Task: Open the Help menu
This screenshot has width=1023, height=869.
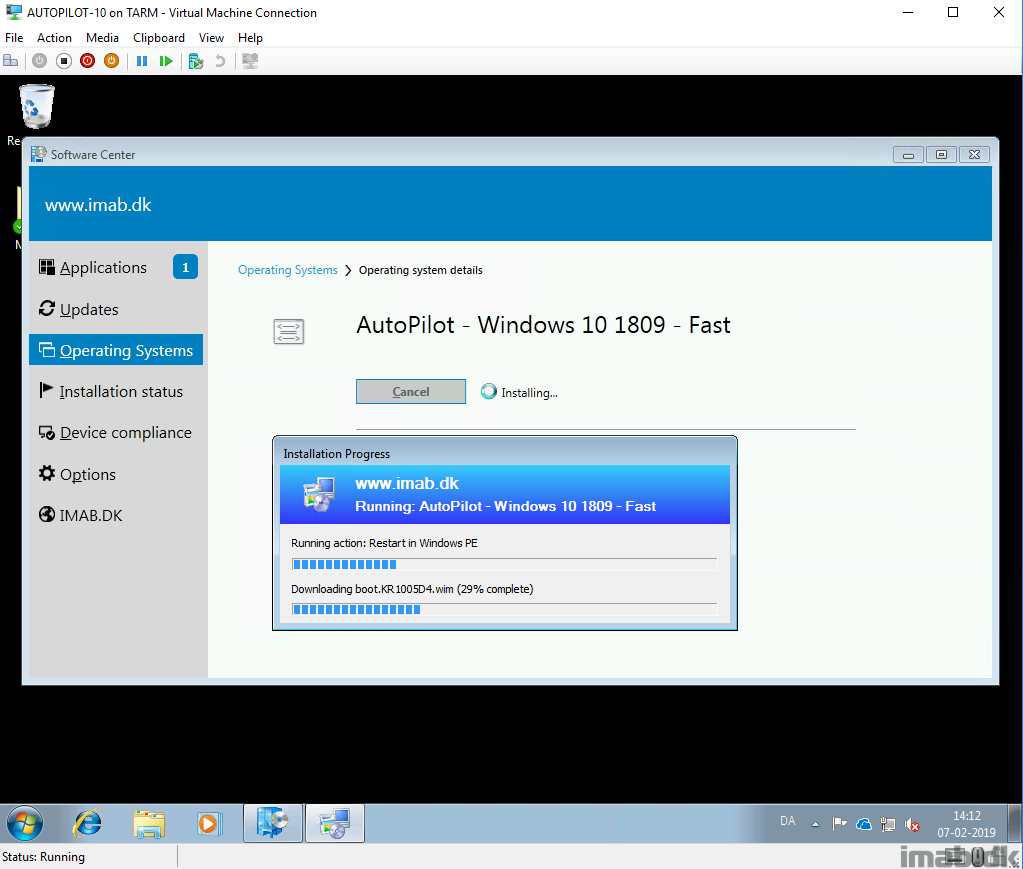Action: click(x=250, y=38)
